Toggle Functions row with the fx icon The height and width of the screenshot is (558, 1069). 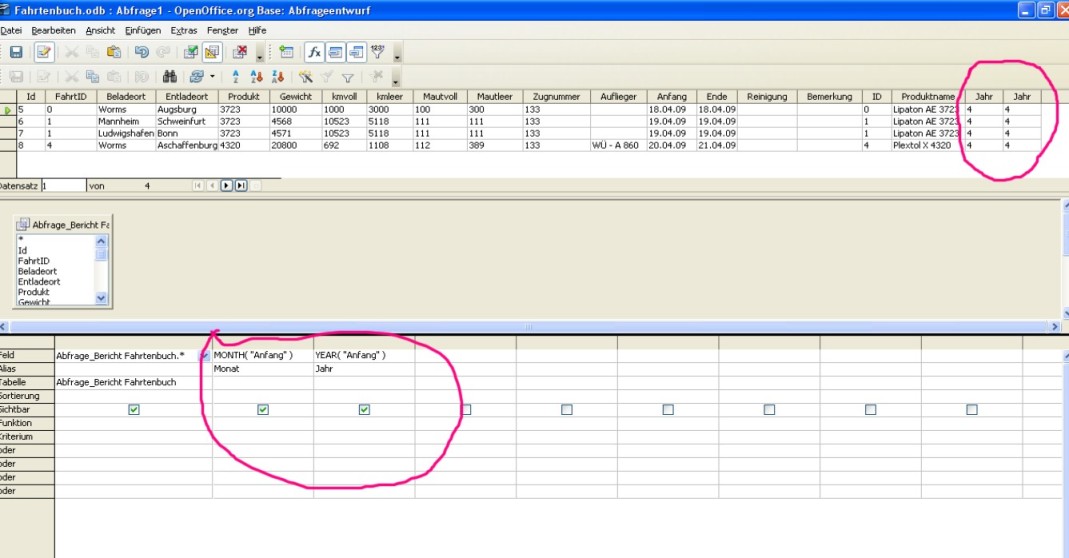pyautogui.click(x=314, y=52)
